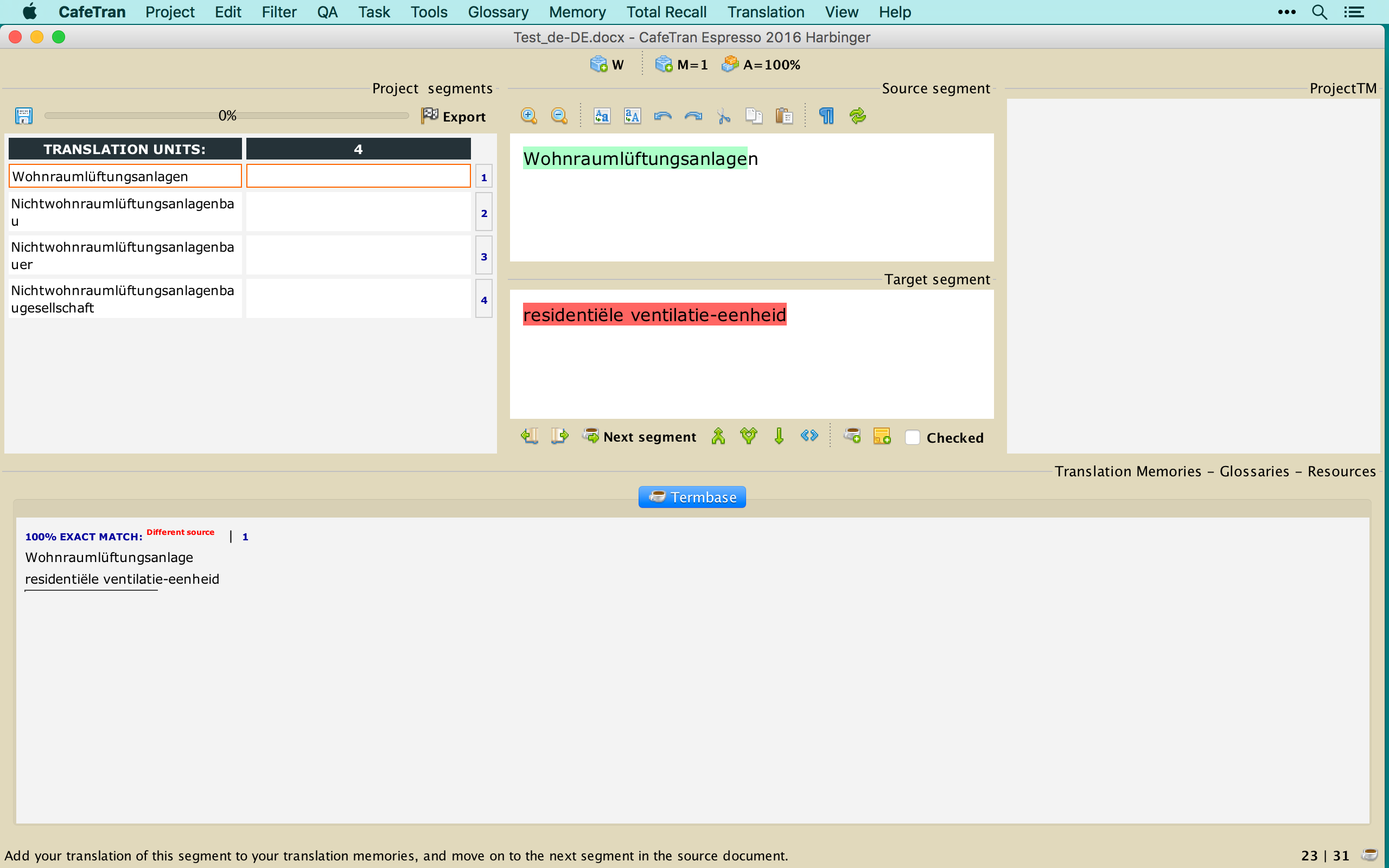
Task: Click target cell of segment 2
Action: pyautogui.click(x=358, y=213)
